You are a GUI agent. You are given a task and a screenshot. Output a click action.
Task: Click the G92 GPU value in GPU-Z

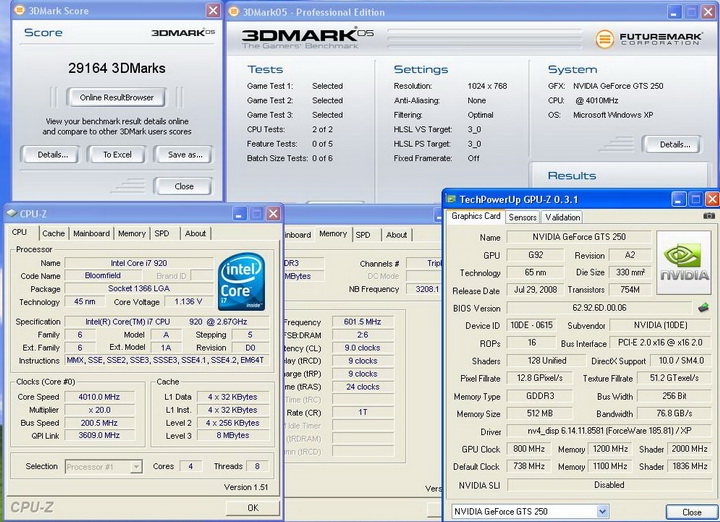(x=535, y=255)
